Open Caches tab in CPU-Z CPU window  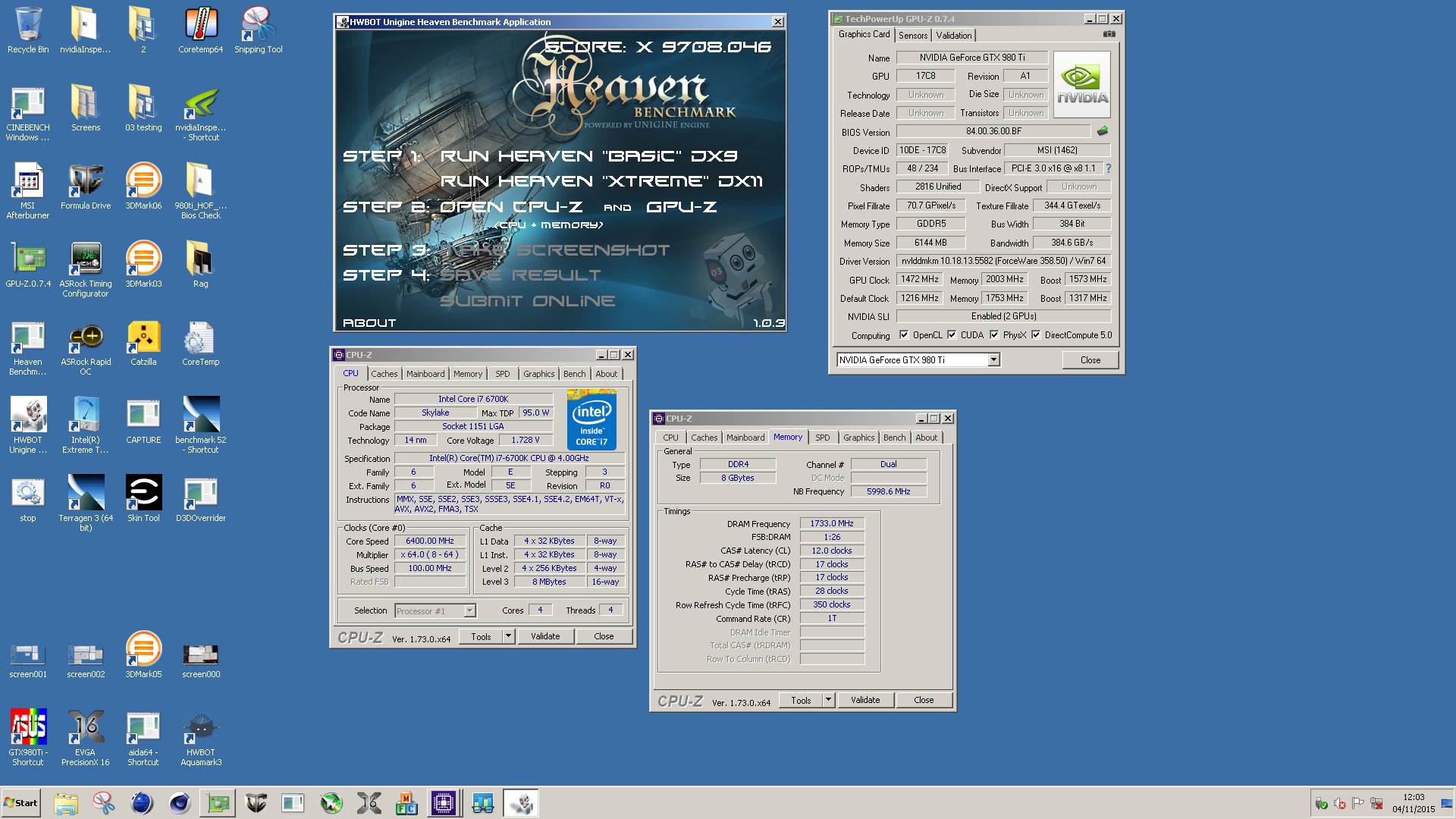pyautogui.click(x=384, y=374)
